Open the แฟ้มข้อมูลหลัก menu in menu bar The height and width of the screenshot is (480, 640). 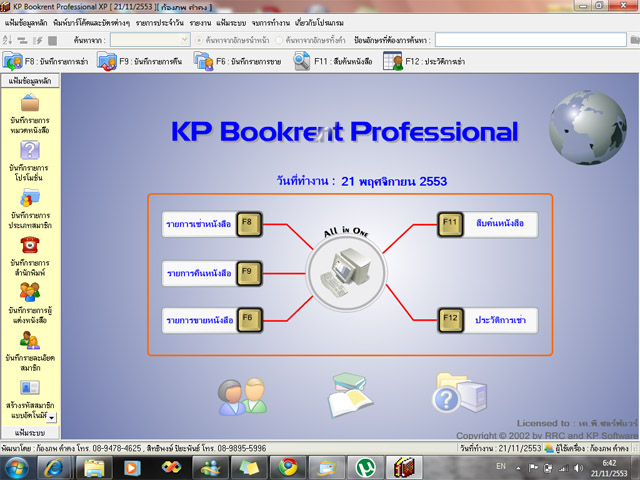[26, 23]
